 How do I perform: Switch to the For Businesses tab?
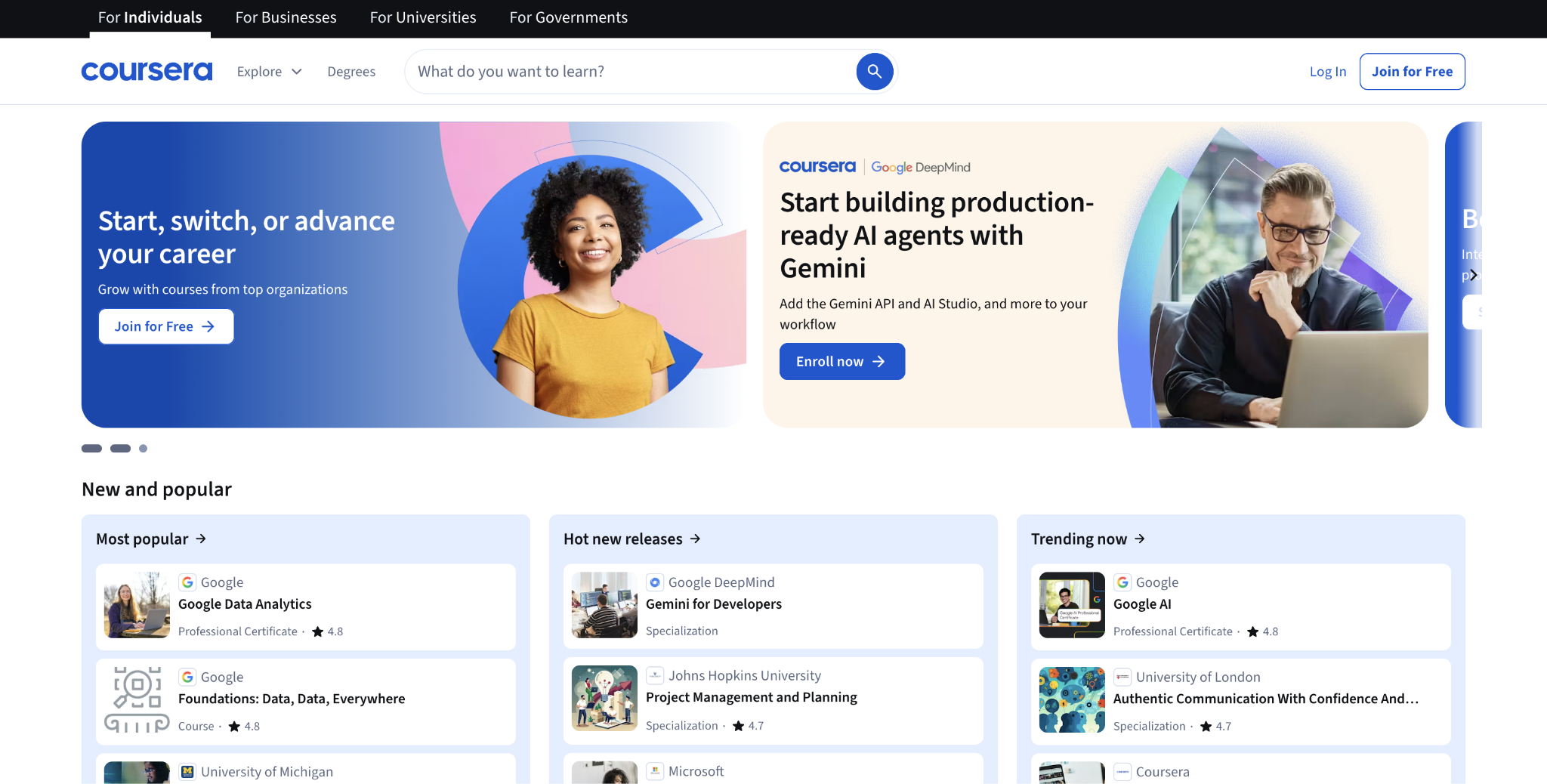click(x=286, y=17)
